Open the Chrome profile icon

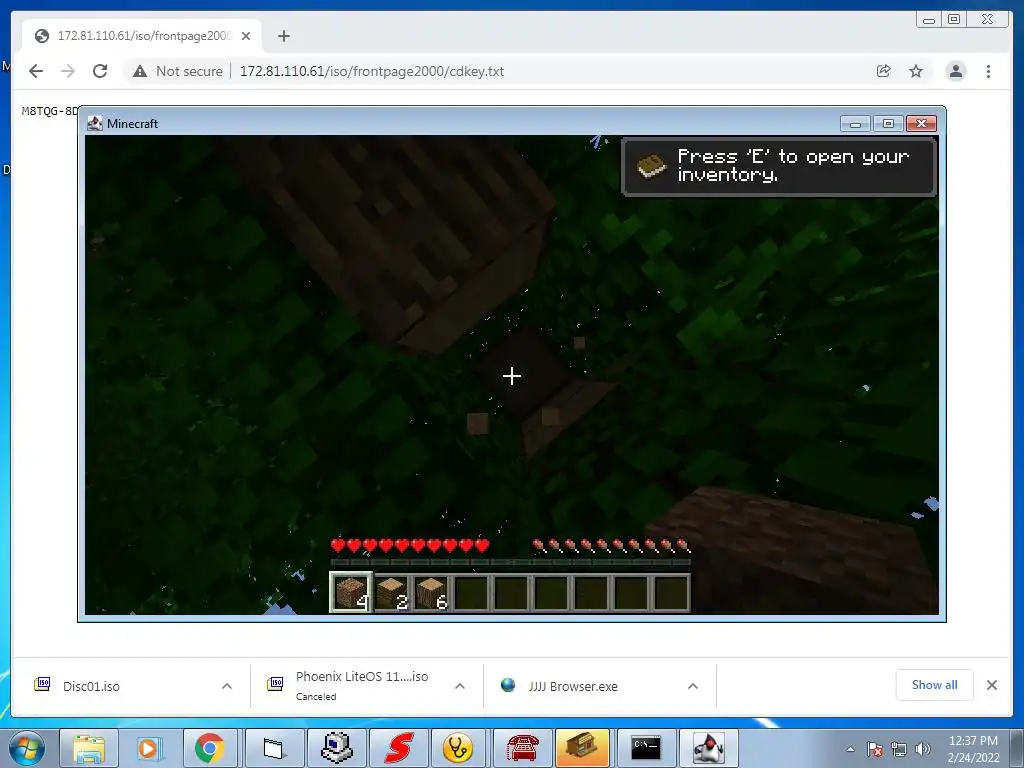[955, 71]
